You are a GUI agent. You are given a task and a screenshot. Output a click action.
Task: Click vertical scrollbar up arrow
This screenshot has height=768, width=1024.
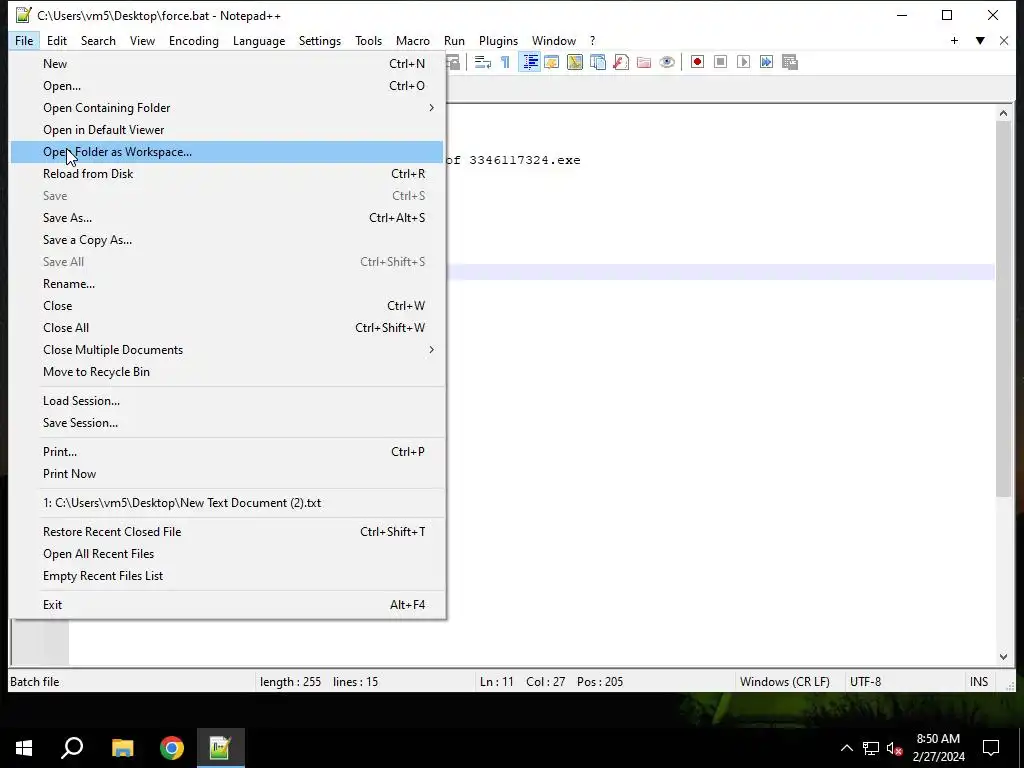click(1004, 114)
